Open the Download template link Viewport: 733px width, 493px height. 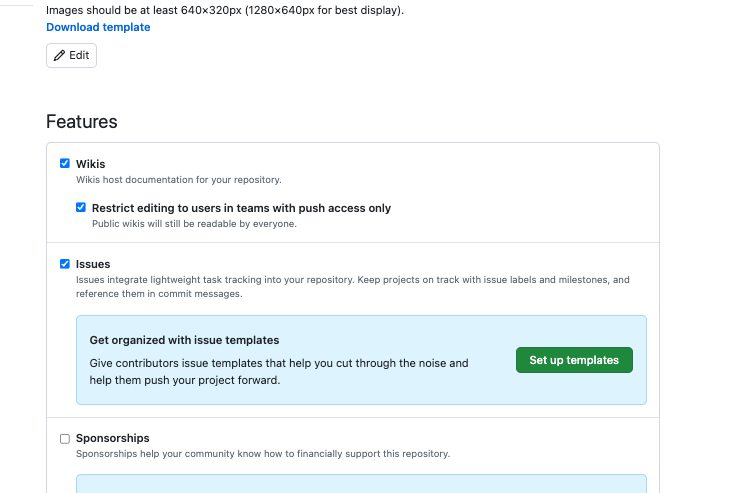98,27
